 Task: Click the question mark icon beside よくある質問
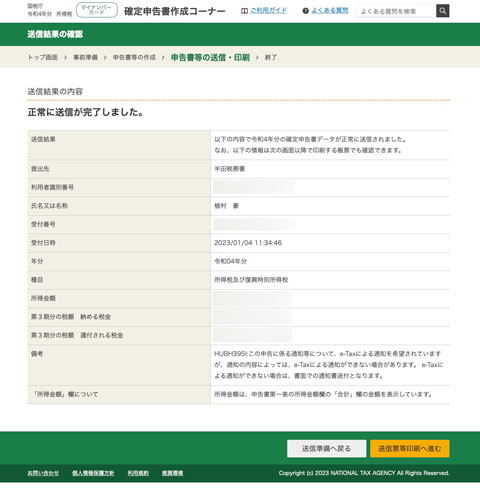[x=305, y=11]
